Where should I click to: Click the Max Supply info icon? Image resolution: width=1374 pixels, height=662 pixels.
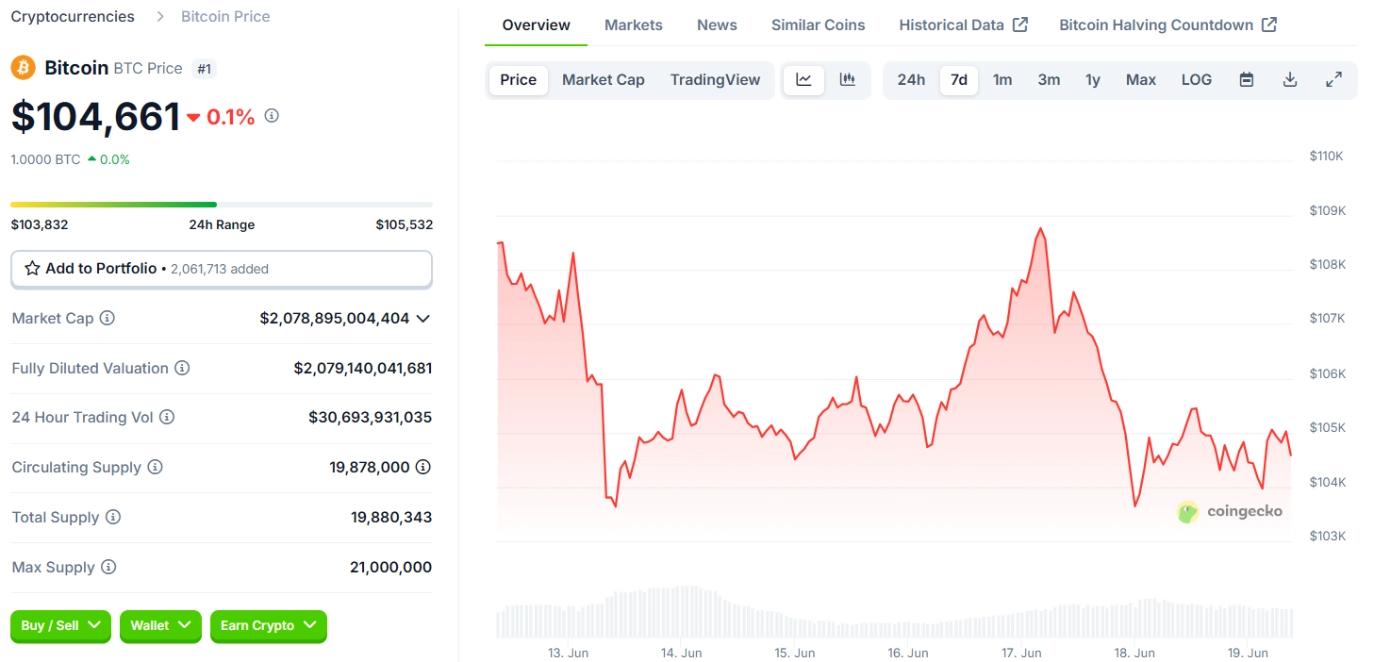108,567
